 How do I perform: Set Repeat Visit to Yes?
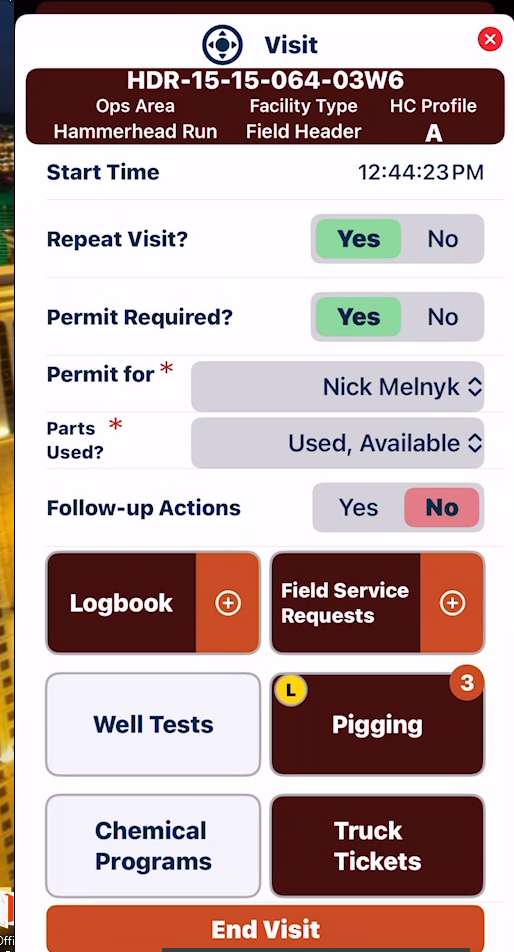tap(358, 239)
